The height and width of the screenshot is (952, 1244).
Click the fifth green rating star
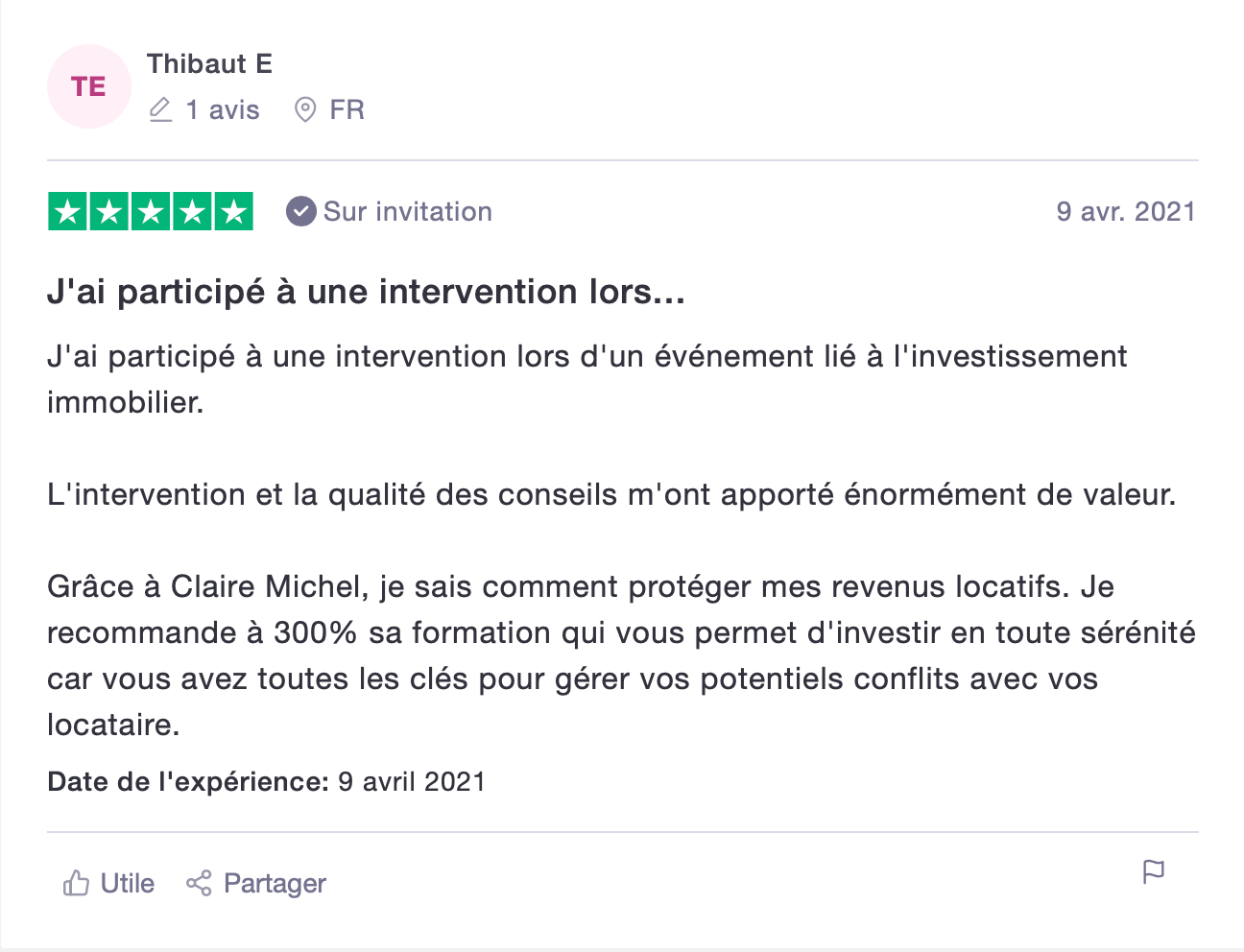pos(233,212)
